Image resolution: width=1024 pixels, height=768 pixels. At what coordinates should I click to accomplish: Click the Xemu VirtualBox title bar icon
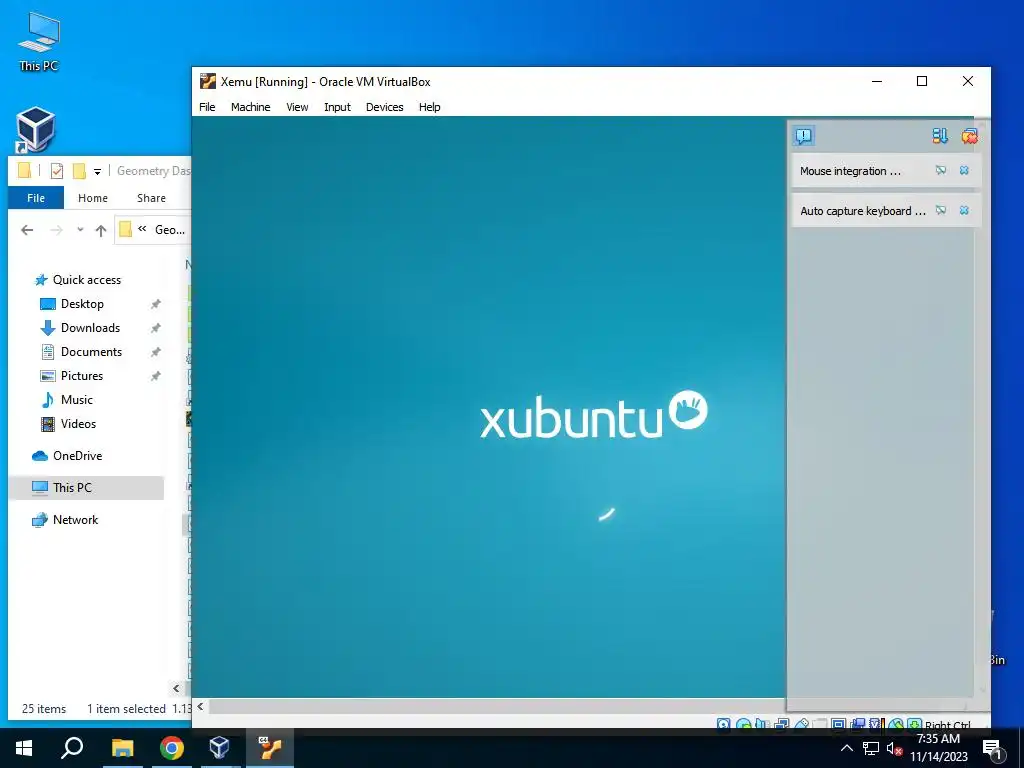pyautogui.click(x=208, y=81)
